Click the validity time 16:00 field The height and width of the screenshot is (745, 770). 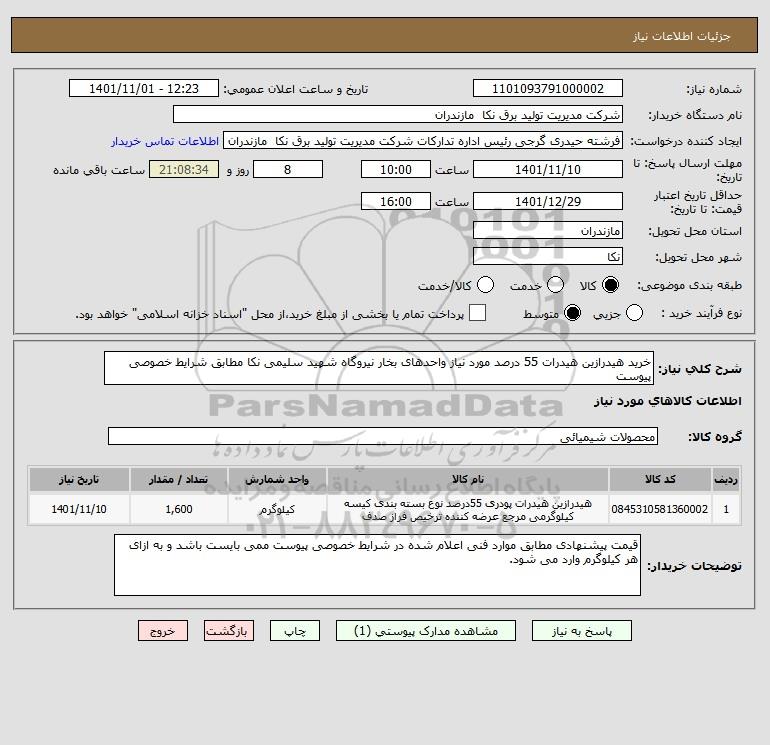396,201
